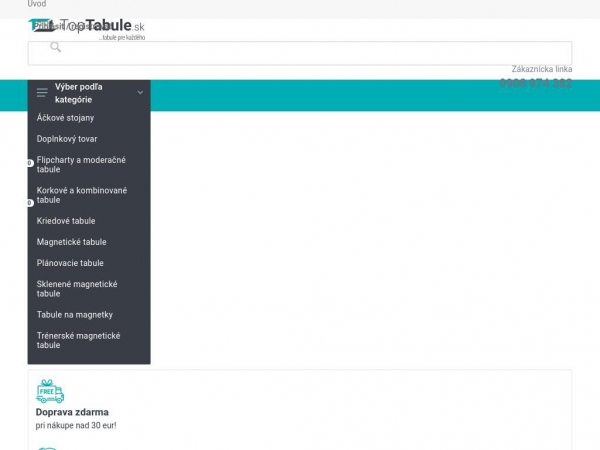Click the search input field

(x=300, y=53)
